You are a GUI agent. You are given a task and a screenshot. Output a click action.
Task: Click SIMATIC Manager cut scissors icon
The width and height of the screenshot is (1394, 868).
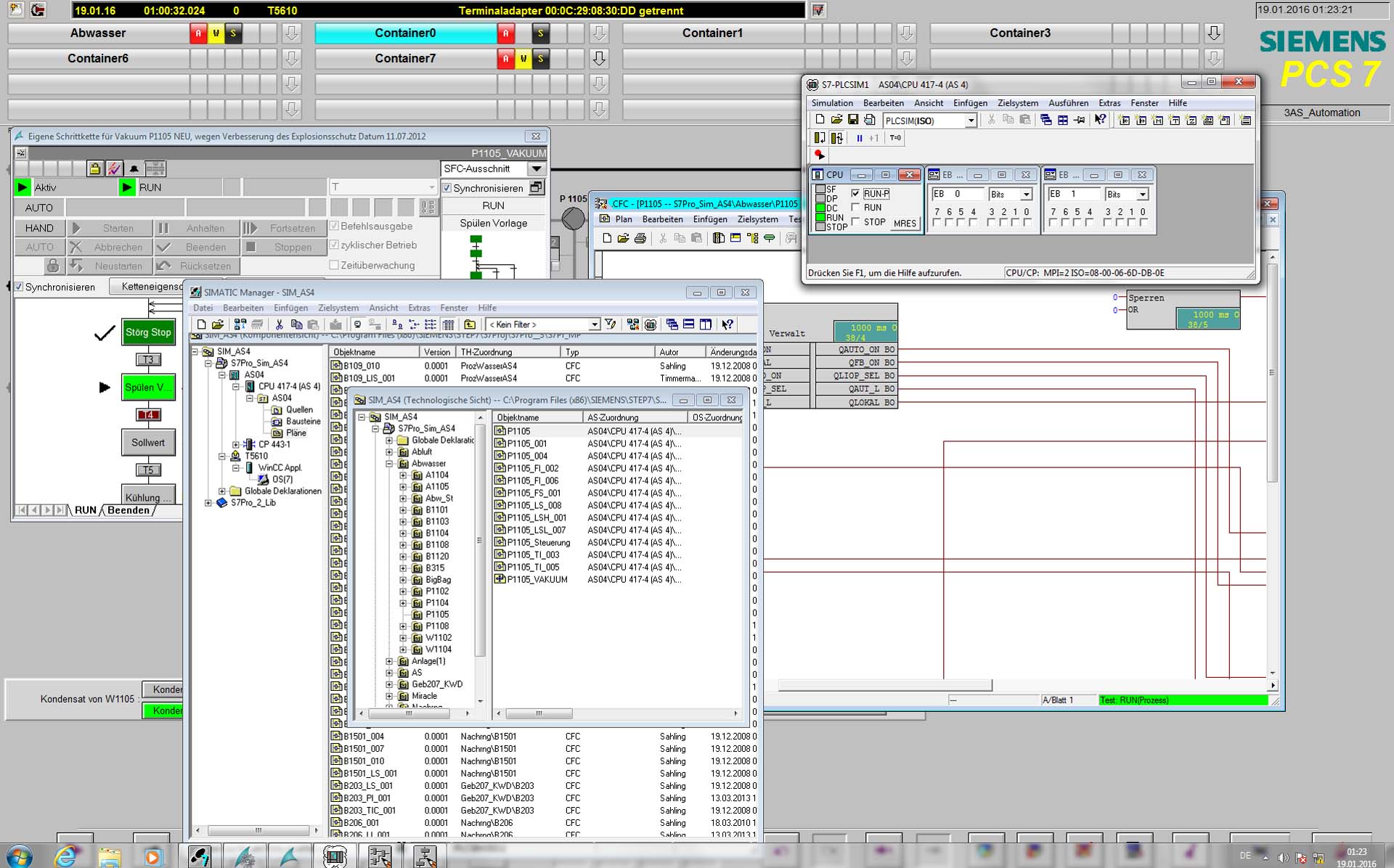click(279, 324)
